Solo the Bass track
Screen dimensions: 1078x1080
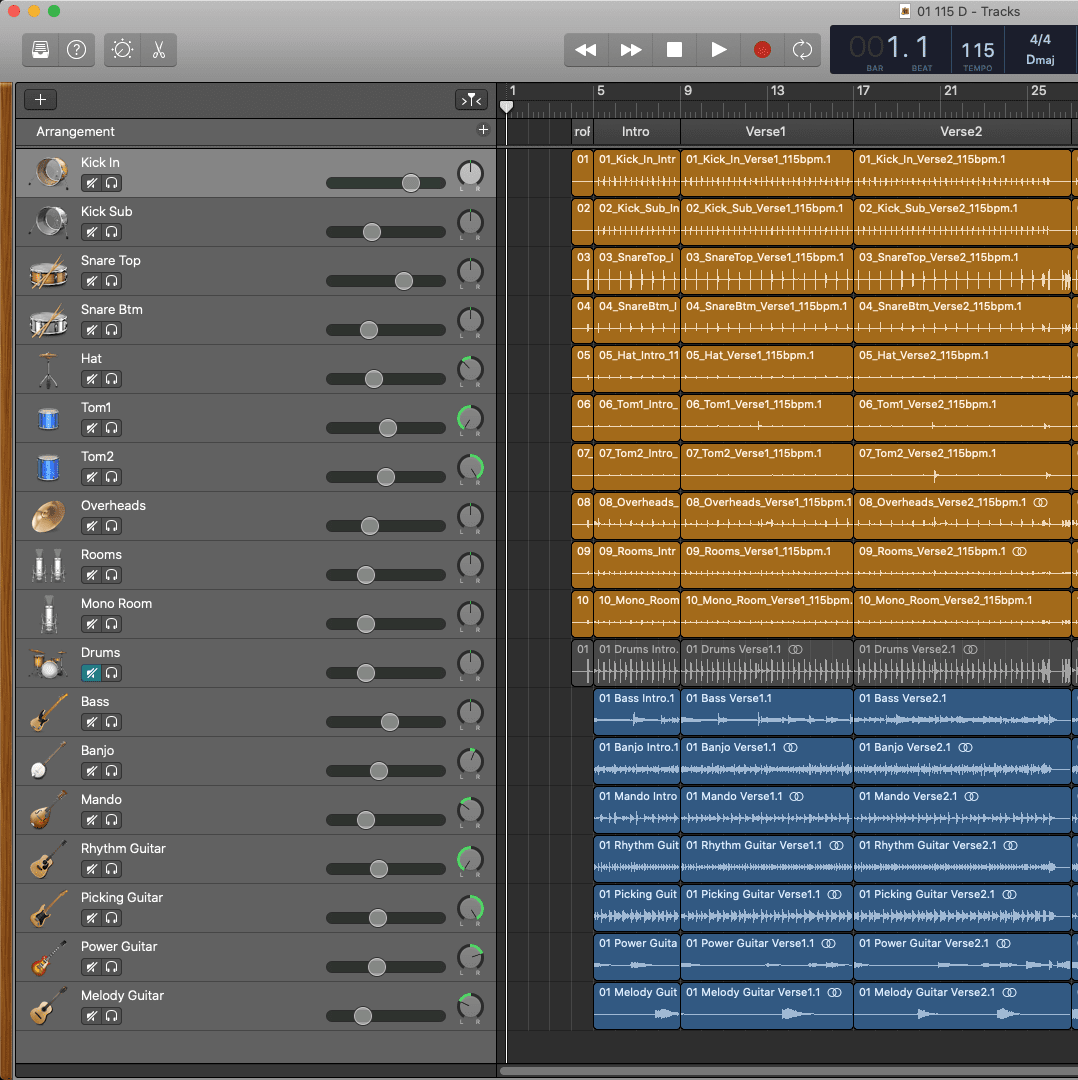pos(111,722)
